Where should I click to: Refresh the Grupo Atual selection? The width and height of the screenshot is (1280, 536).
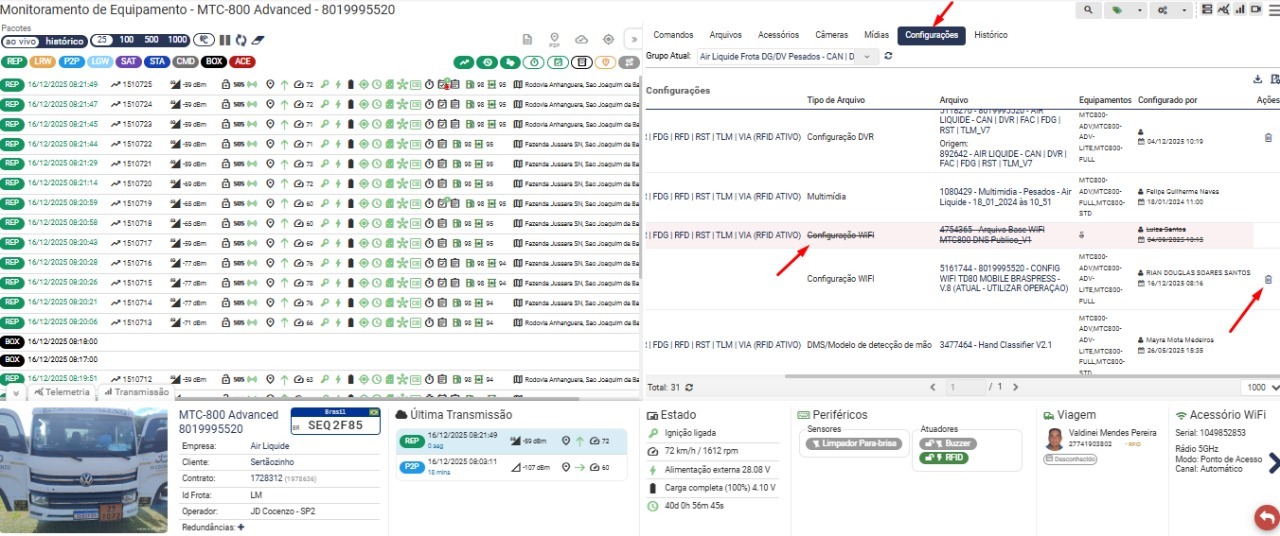click(x=888, y=57)
